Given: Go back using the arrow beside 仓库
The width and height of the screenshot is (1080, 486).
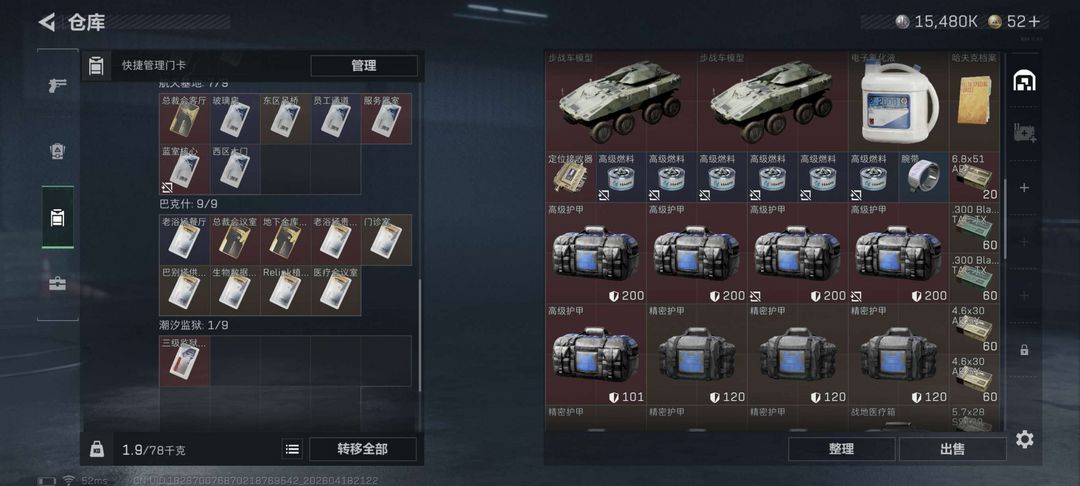Looking at the screenshot, I should click(x=46, y=23).
